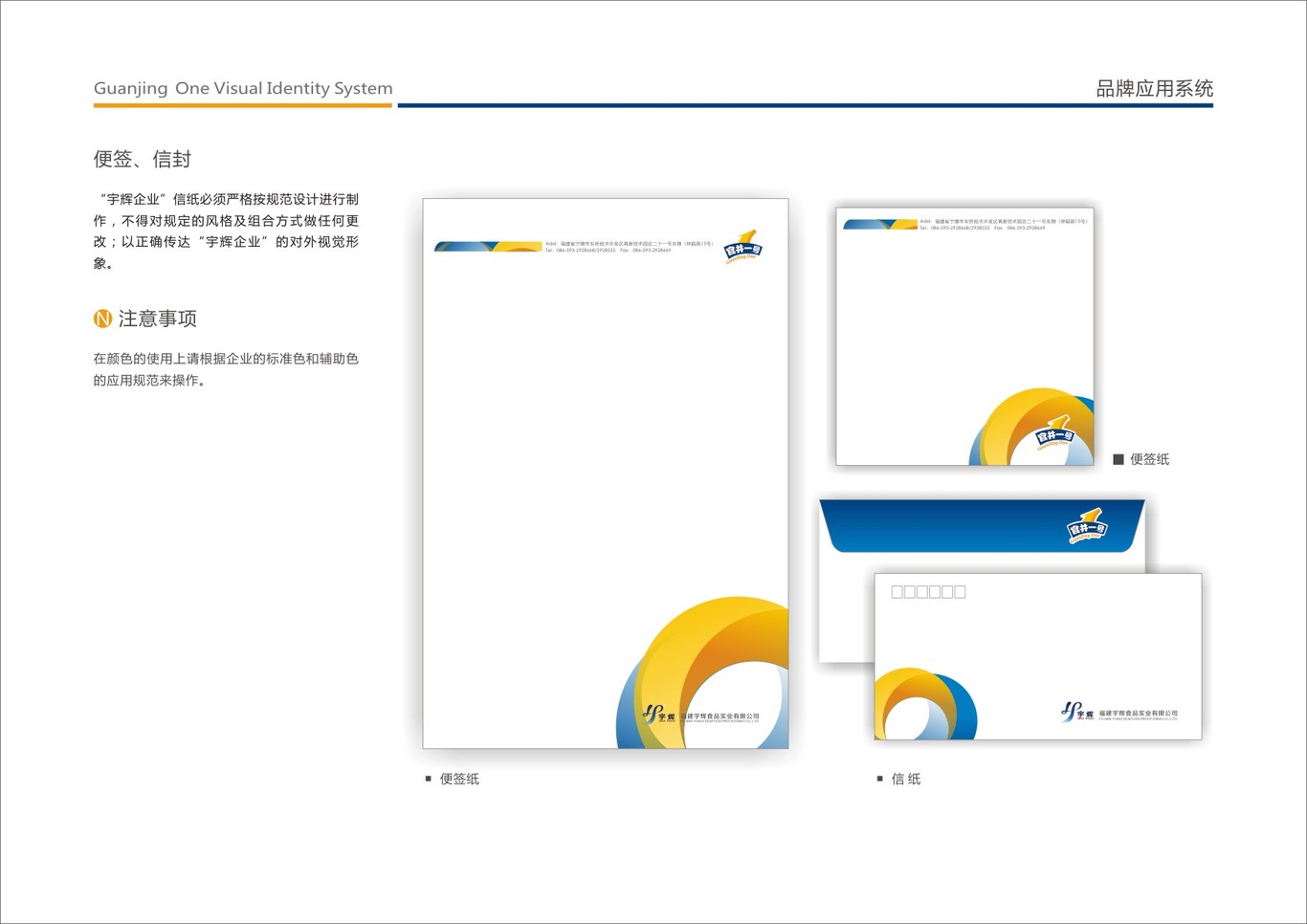The height and width of the screenshot is (924, 1307).
Task: Select the small square notepad thumbnail
Action: click(x=964, y=336)
